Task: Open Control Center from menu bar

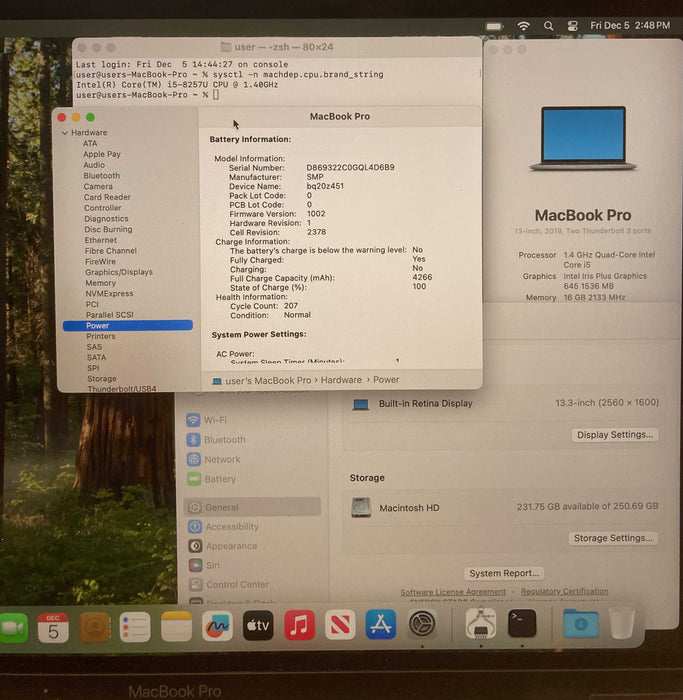Action: [572, 26]
